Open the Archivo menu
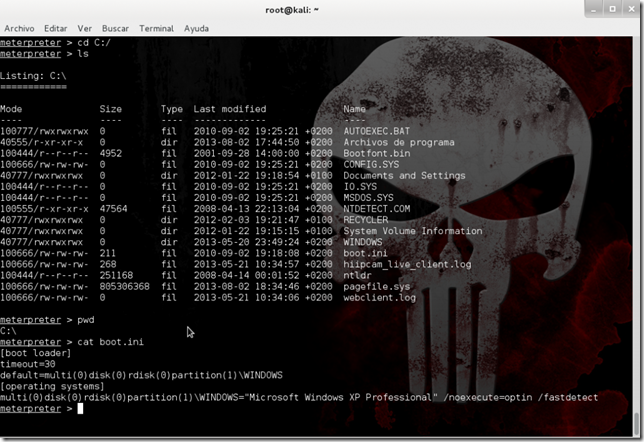644x442 pixels. tap(19, 28)
